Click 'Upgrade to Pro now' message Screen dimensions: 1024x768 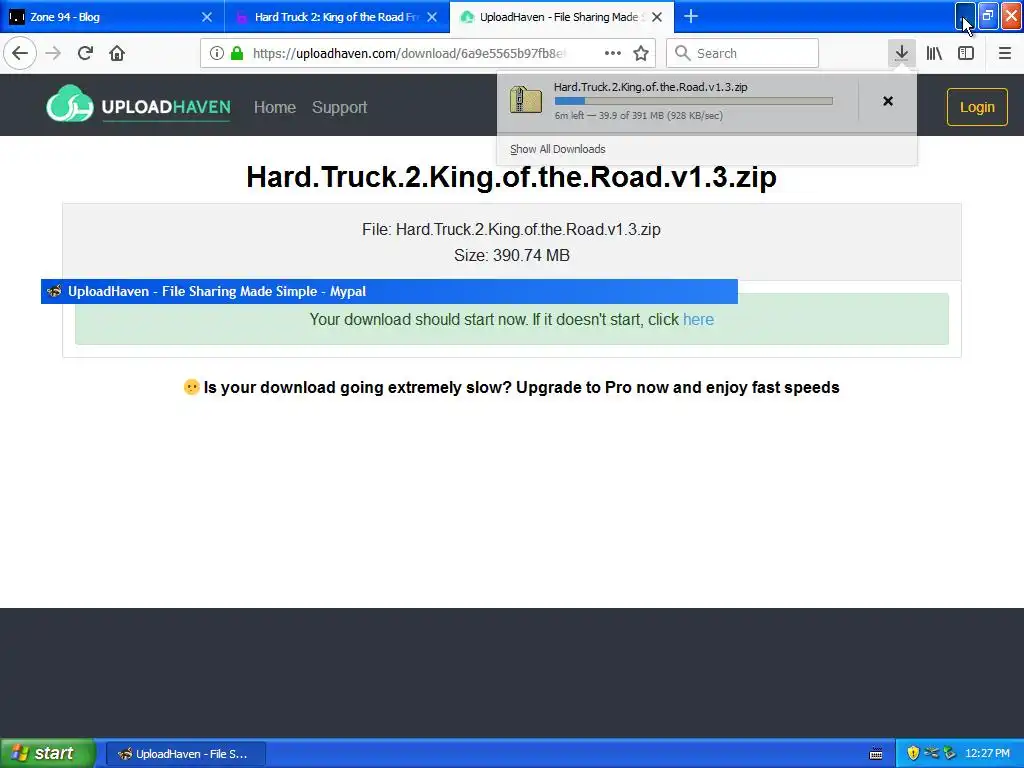click(x=511, y=387)
